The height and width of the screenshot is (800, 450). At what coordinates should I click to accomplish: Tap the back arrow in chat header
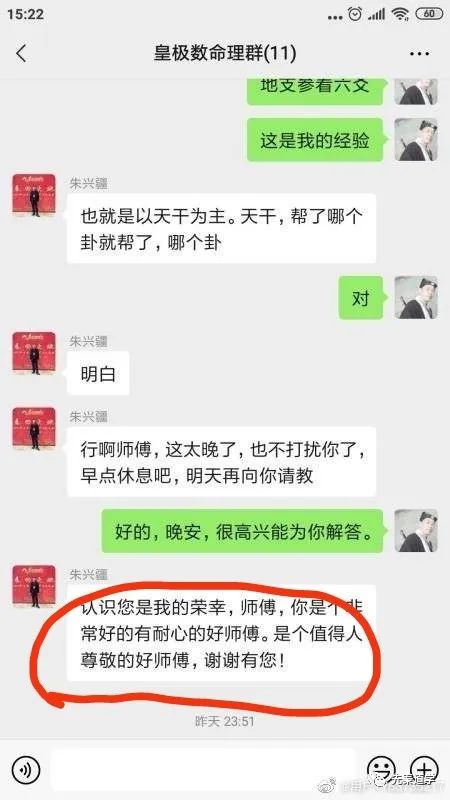click(21, 53)
